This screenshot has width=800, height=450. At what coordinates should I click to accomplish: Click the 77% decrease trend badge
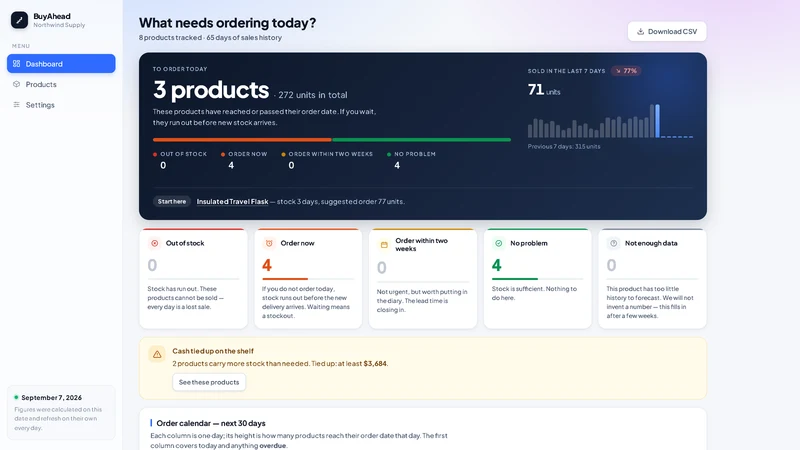click(626, 71)
